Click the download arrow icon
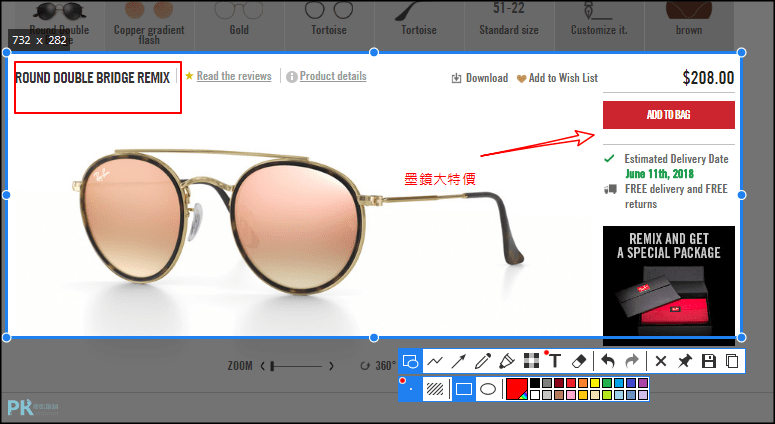This screenshot has height=424, width=775. tap(456, 78)
